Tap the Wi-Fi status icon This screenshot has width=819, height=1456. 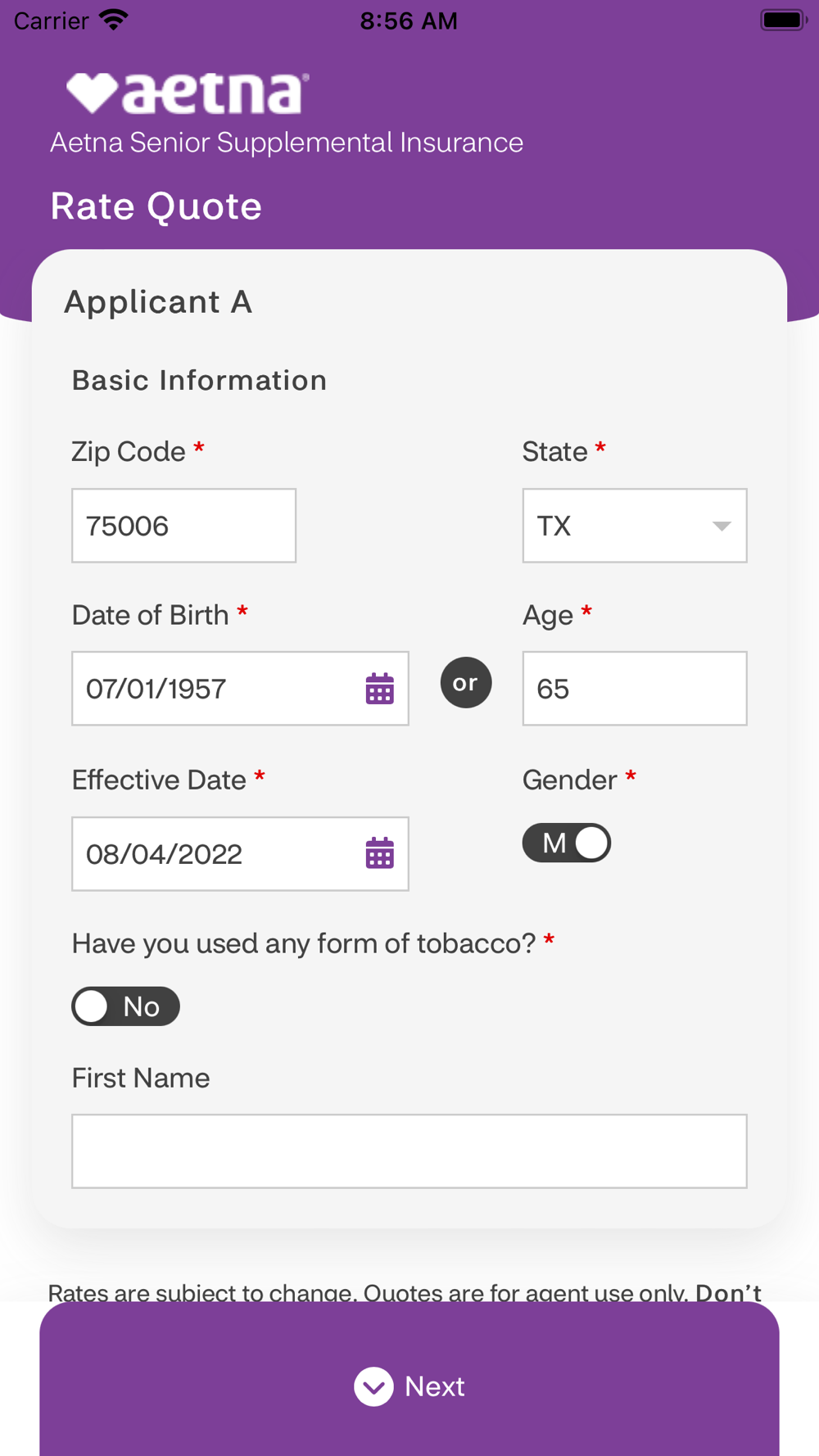click(114, 20)
